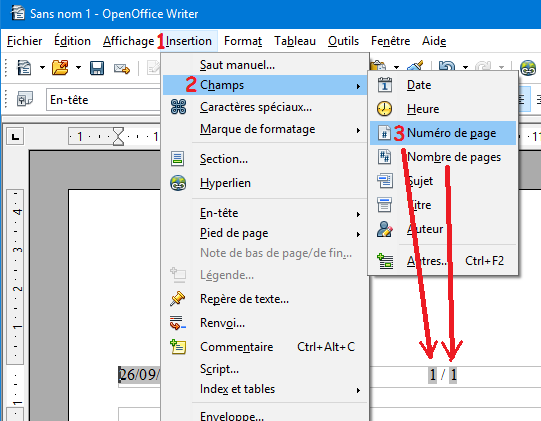Click the New document toolbar icon
Viewport: 541px width, 421px height.
pyautogui.click(x=24, y=67)
